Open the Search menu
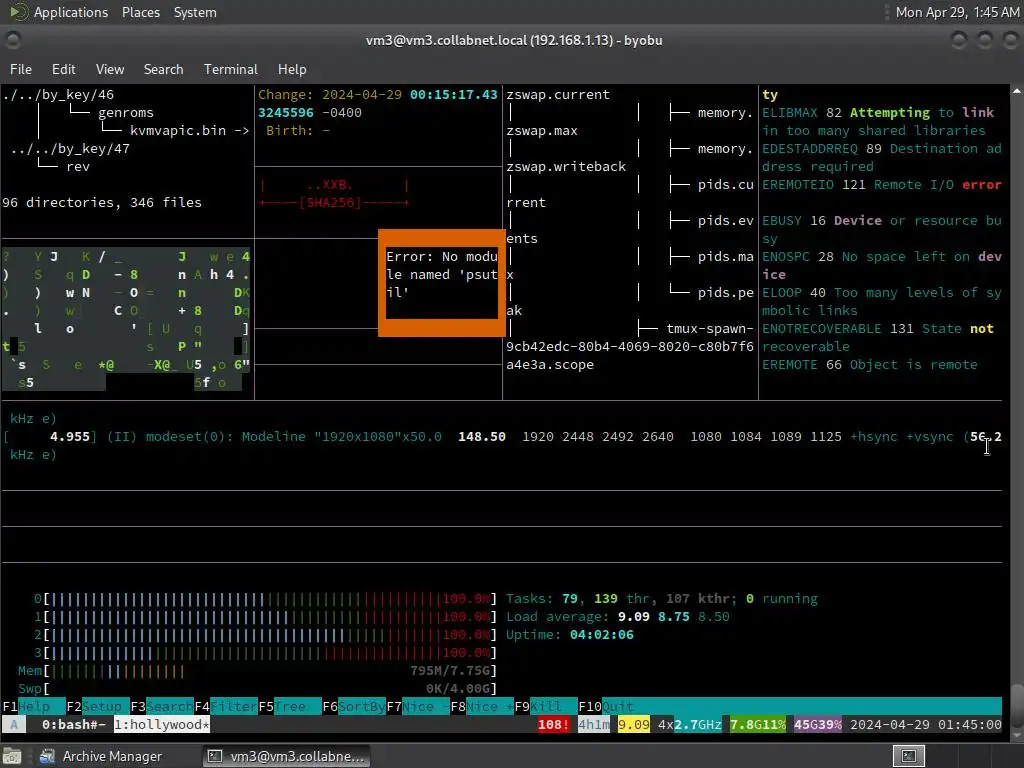The width and height of the screenshot is (1024, 768). click(x=163, y=69)
